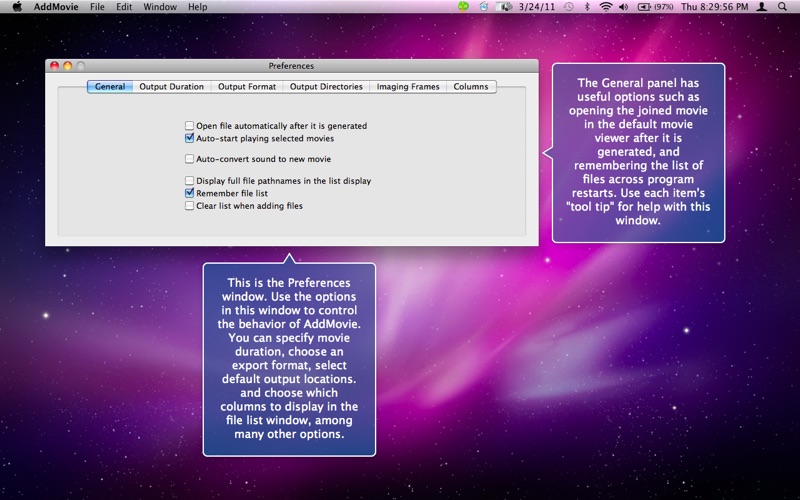Image resolution: width=800 pixels, height=500 pixels.
Task: Open the Window menu
Action: [x=160, y=7]
